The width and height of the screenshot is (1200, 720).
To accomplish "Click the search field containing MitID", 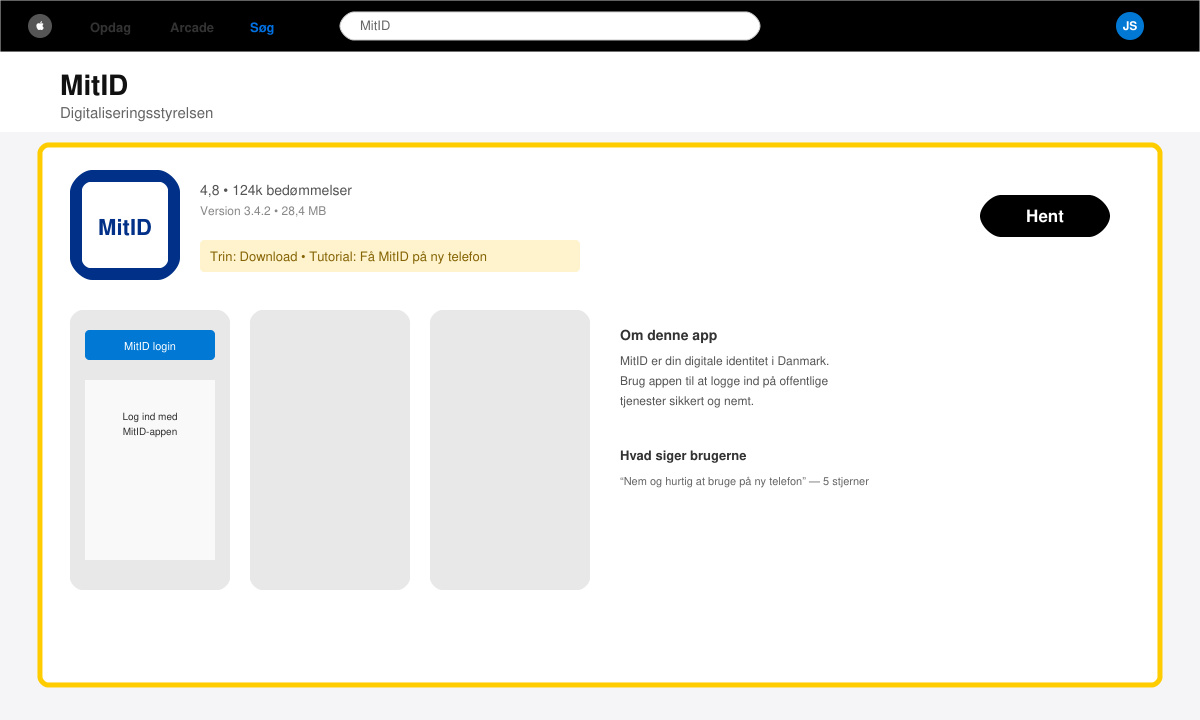I will pos(550,26).
